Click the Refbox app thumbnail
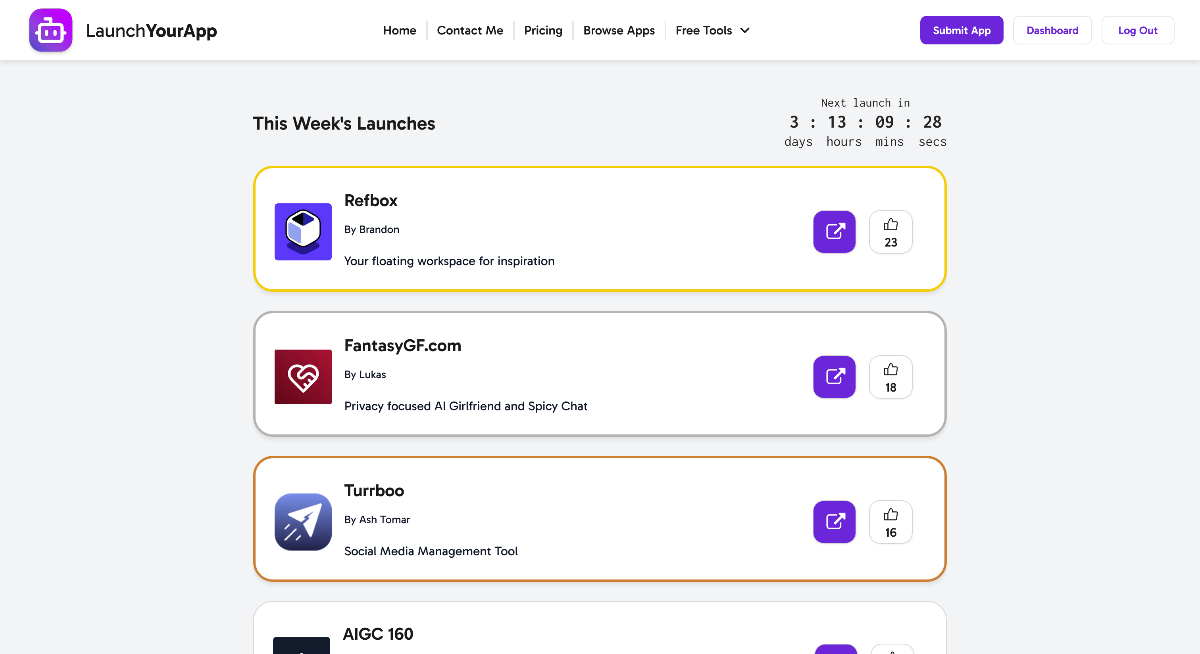 tap(303, 231)
